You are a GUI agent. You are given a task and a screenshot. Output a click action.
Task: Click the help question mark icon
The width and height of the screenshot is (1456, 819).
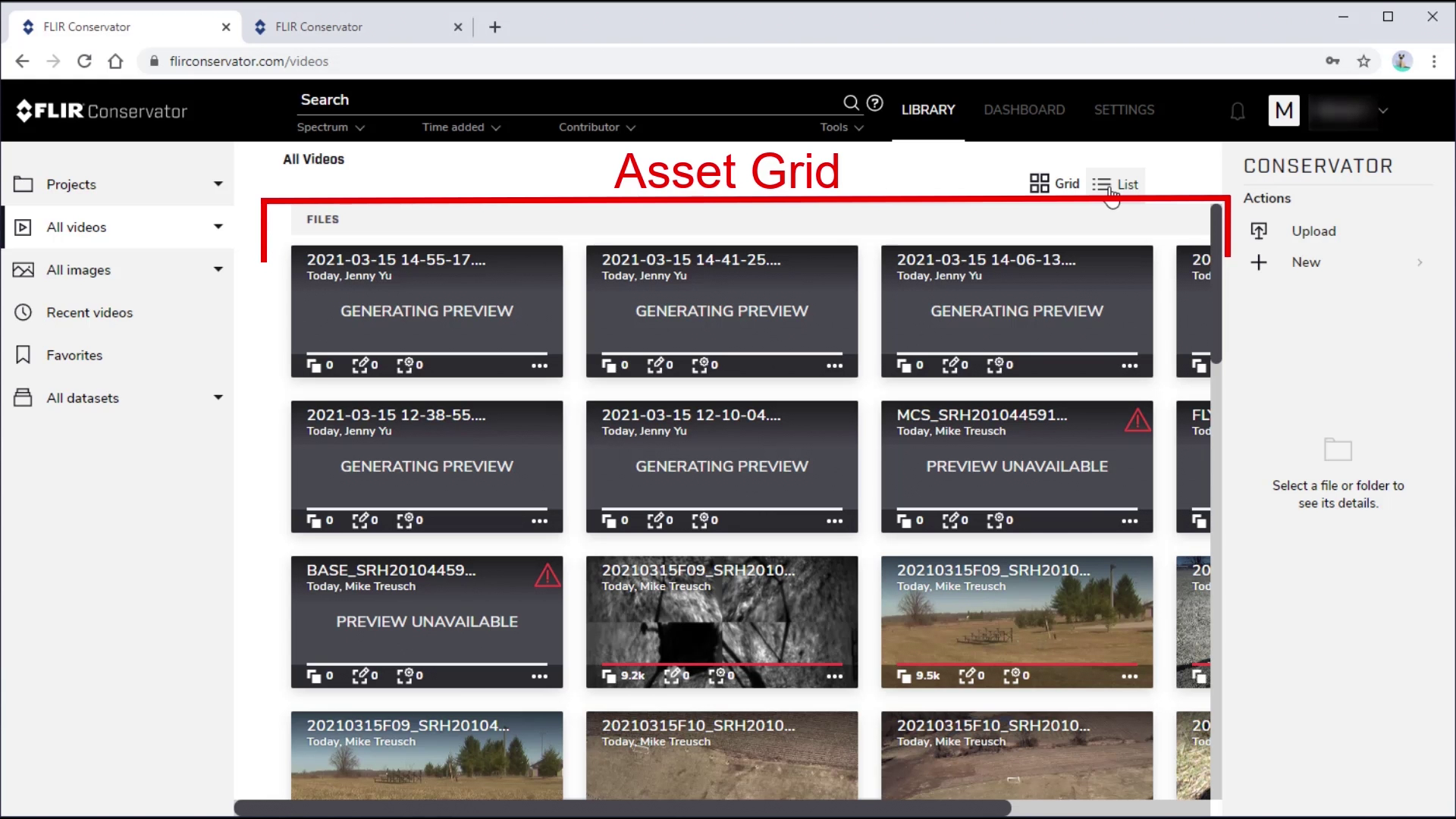[x=875, y=103]
